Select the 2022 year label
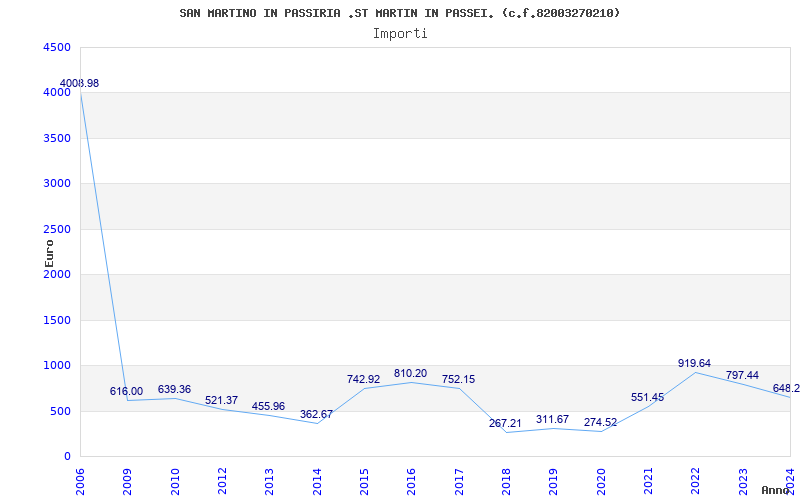800x500 pixels. (695, 481)
